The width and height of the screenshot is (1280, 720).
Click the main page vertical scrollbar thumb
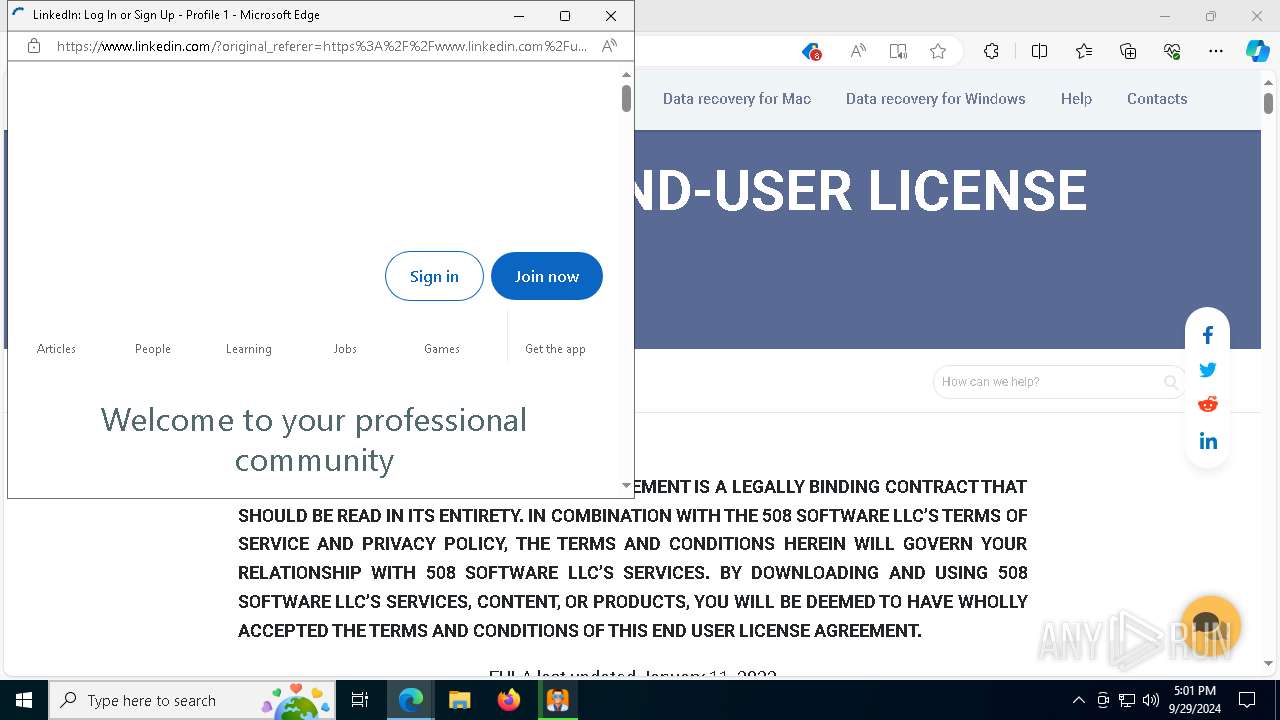click(1268, 103)
